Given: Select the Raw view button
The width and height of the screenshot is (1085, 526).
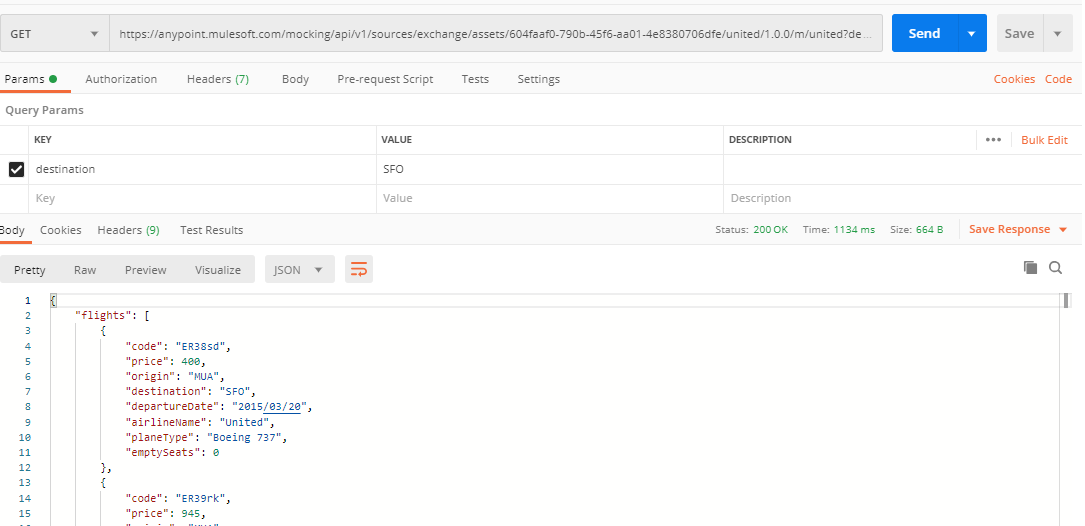Looking at the screenshot, I should [85, 270].
